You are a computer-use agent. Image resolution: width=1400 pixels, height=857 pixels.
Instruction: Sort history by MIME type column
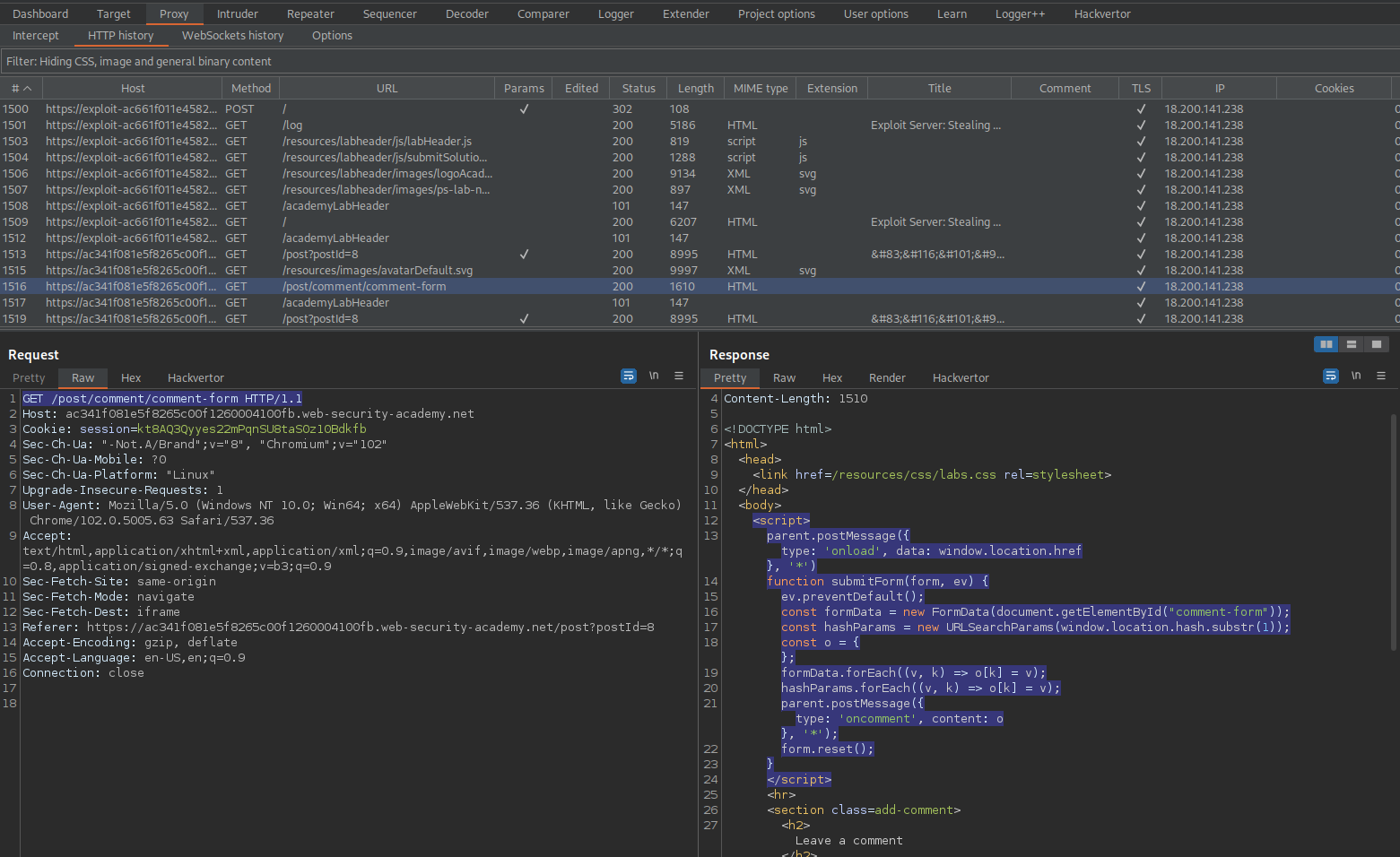(761, 88)
